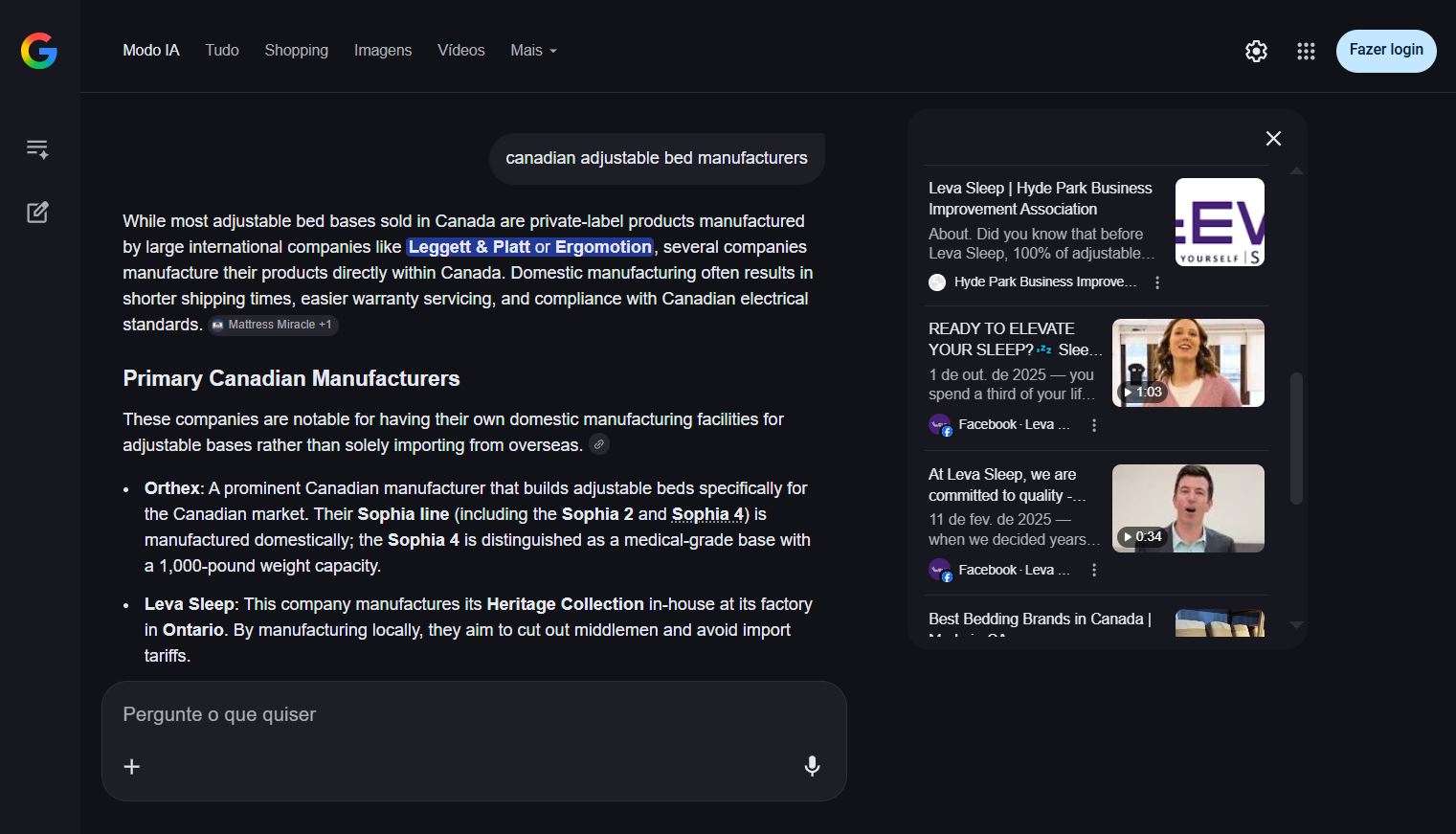
Task: Play the 1:03 video thumbnail
Action: click(x=1188, y=363)
